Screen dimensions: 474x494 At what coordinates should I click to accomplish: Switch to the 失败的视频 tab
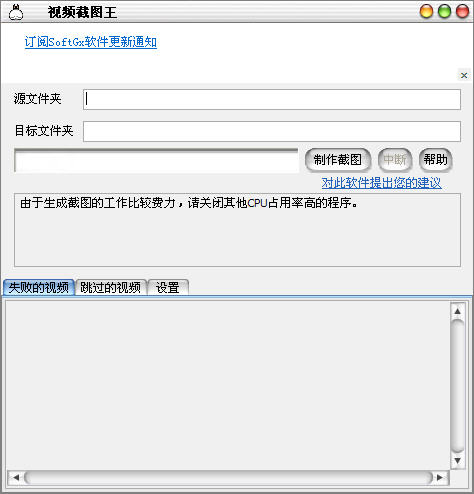[39, 287]
